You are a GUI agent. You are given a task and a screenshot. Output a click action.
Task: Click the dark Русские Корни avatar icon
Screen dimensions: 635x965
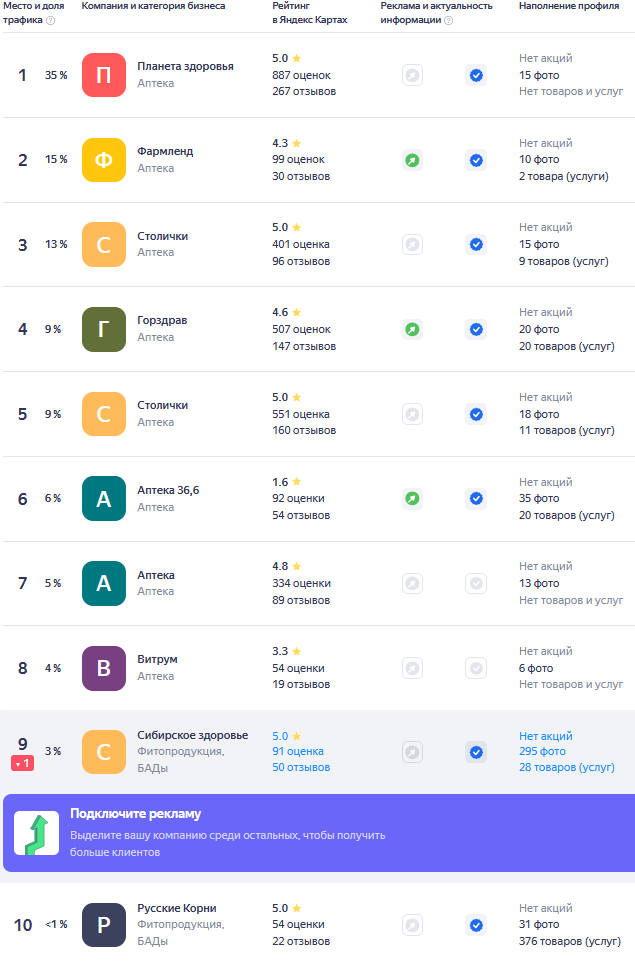coord(104,925)
